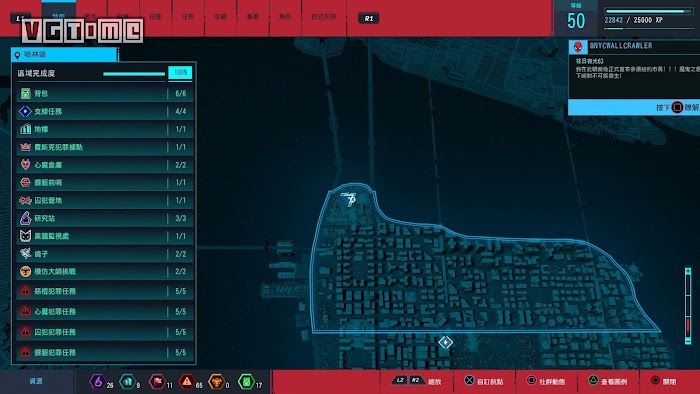Open 社群動態 social feed button

[x=546, y=381]
